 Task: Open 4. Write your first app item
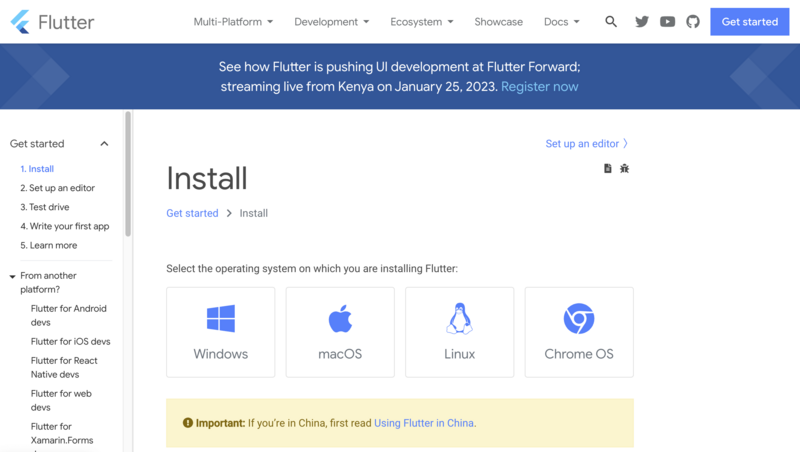[x=64, y=226]
